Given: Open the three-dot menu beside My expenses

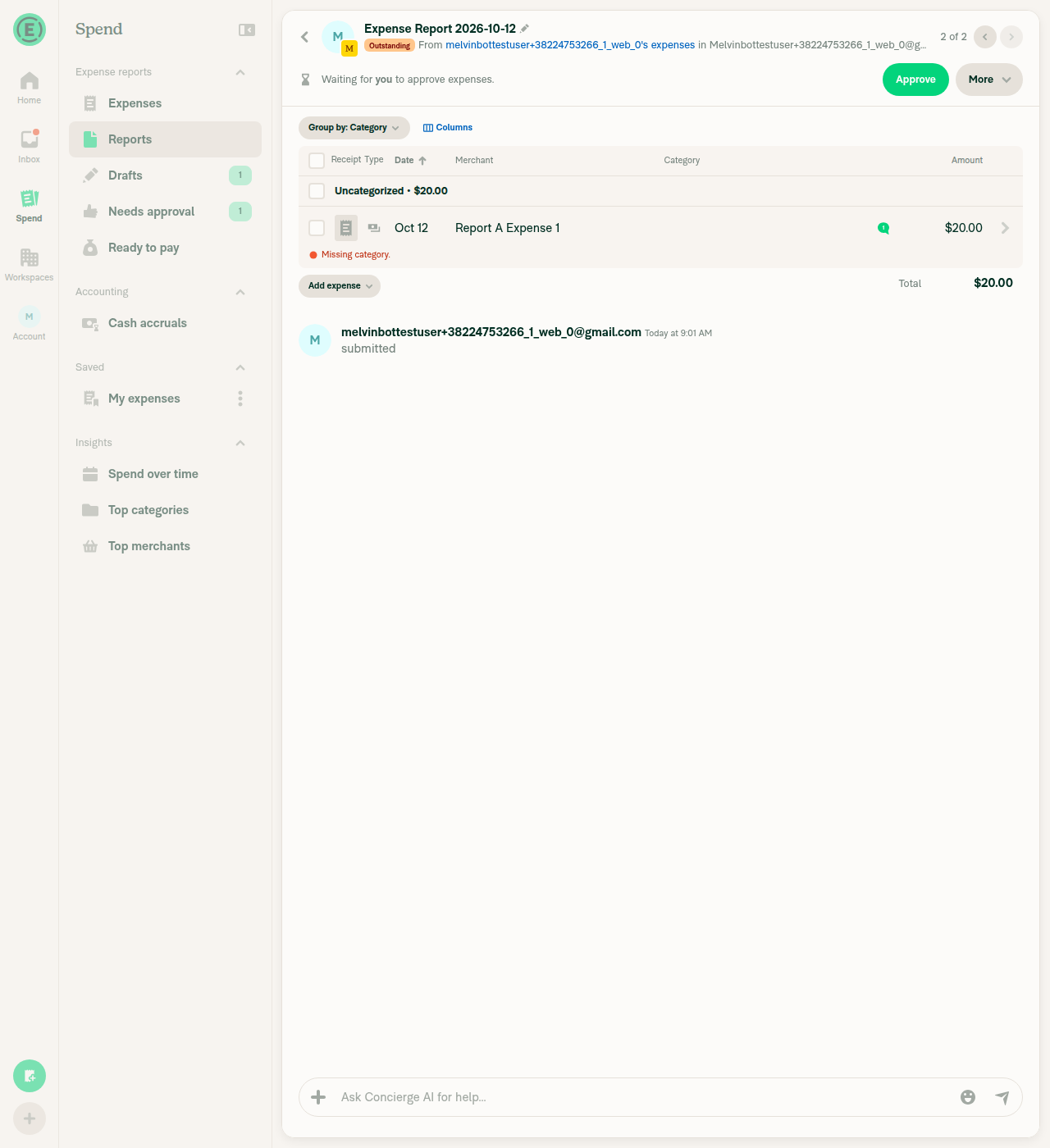Looking at the screenshot, I should coord(240,399).
